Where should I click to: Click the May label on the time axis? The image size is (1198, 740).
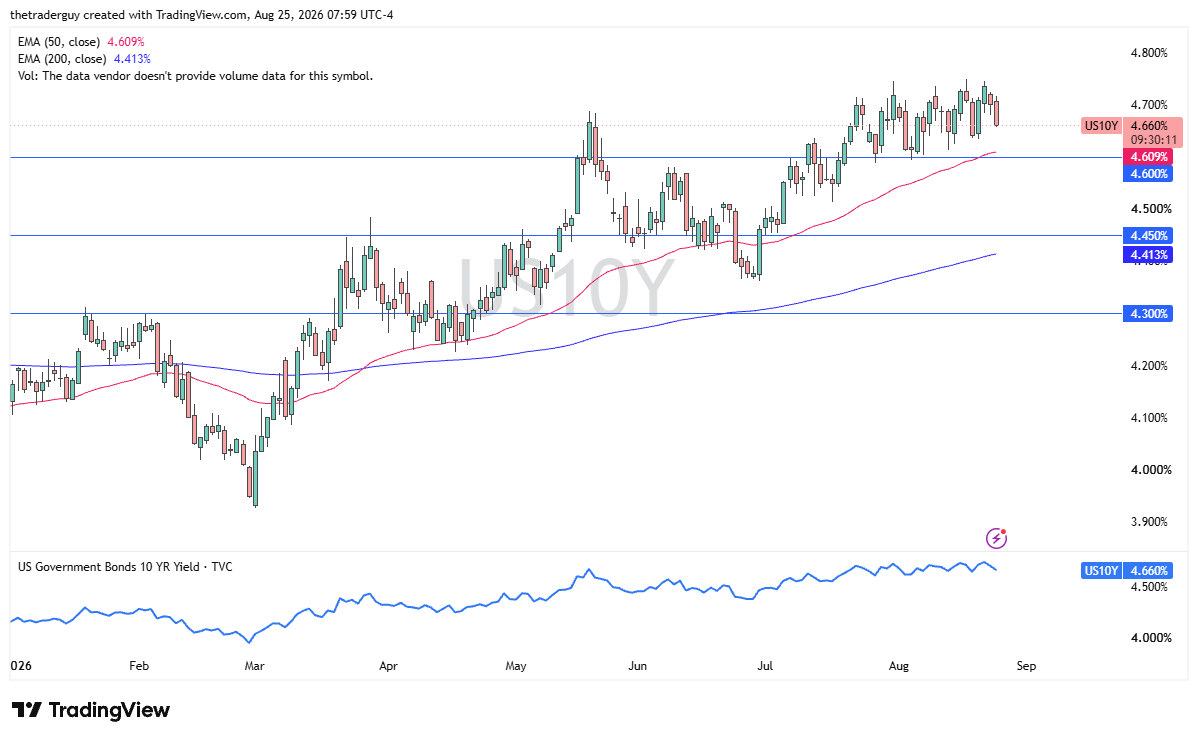(x=516, y=666)
